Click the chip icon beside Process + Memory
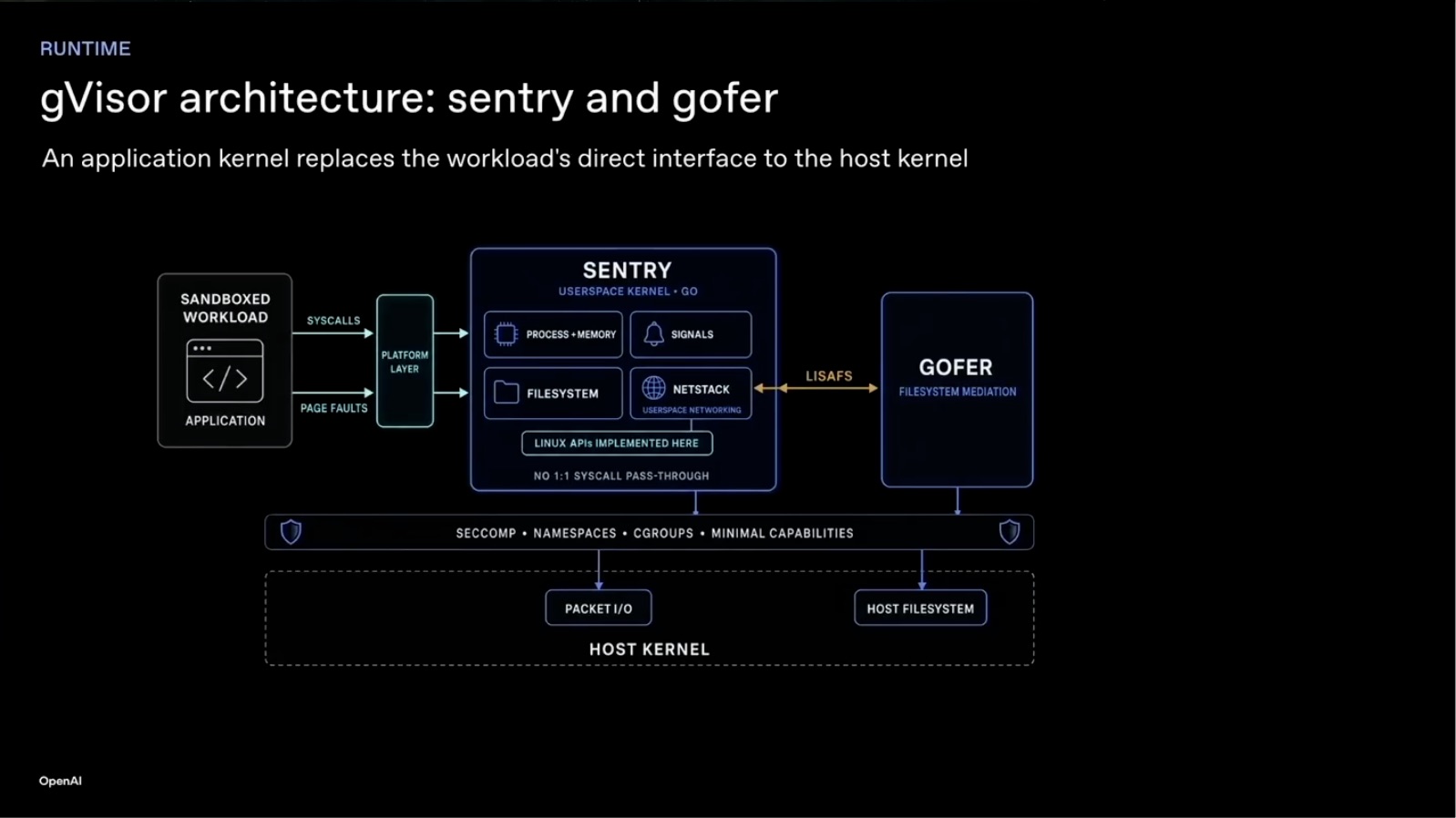The height and width of the screenshot is (818, 1456). (506, 334)
